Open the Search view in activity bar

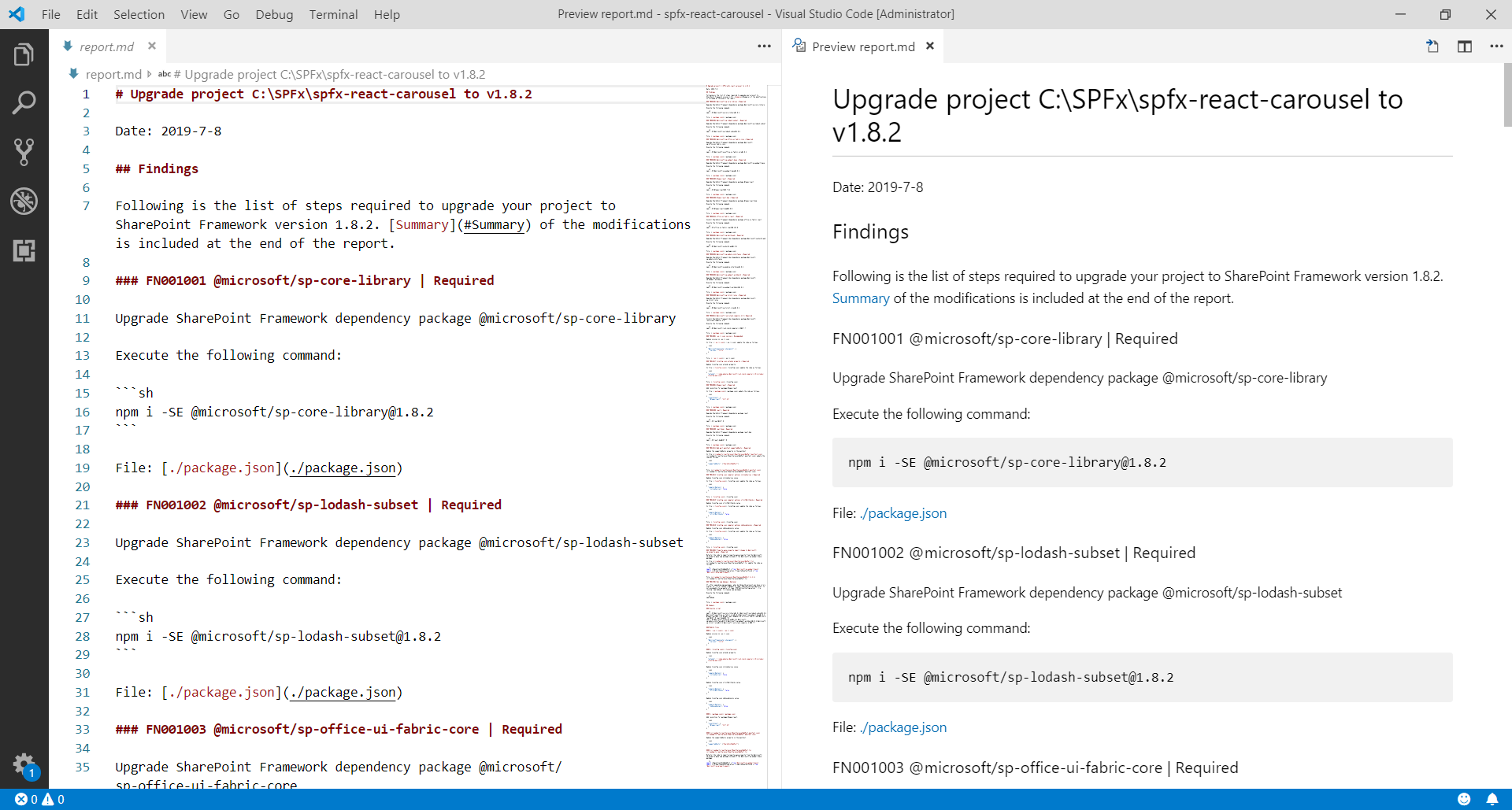point(24,102)
